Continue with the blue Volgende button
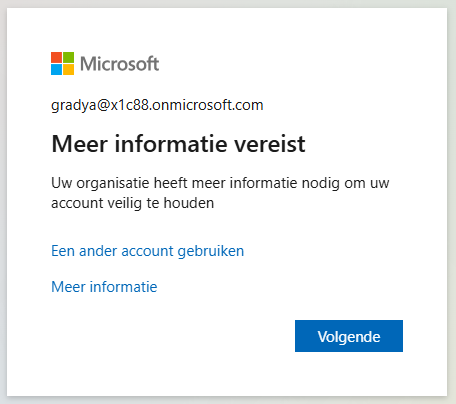Image resolution: width=456 pixels, height=404 pixels. 349,336
